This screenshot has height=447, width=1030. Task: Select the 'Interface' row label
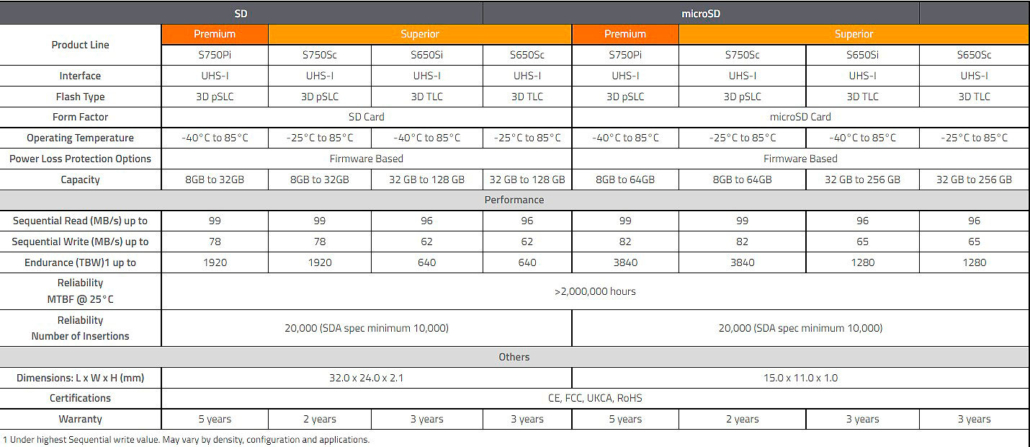tap(80, 76)
